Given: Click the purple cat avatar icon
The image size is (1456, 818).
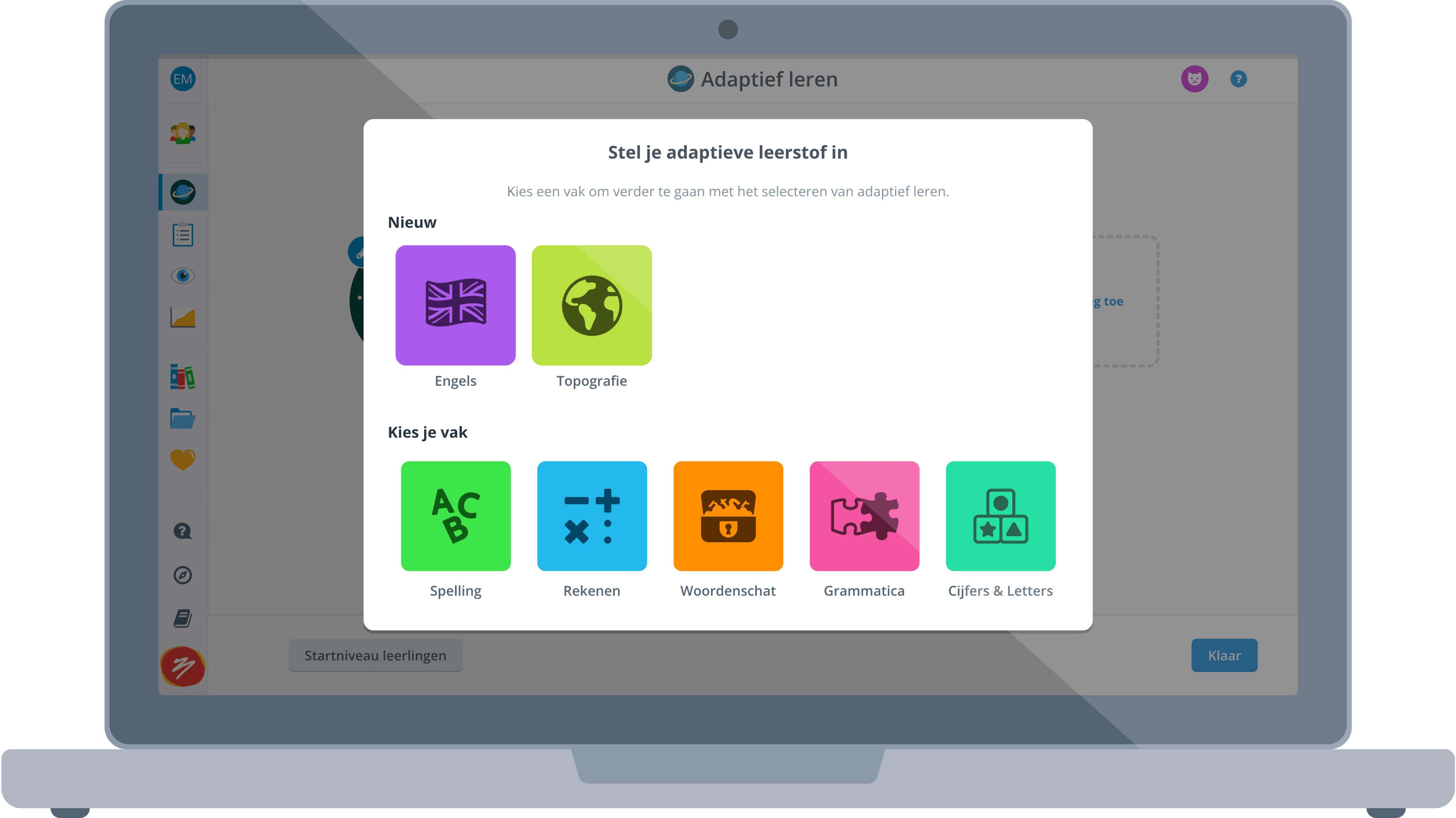Looking at the screenshot, I should [1194, 79].
